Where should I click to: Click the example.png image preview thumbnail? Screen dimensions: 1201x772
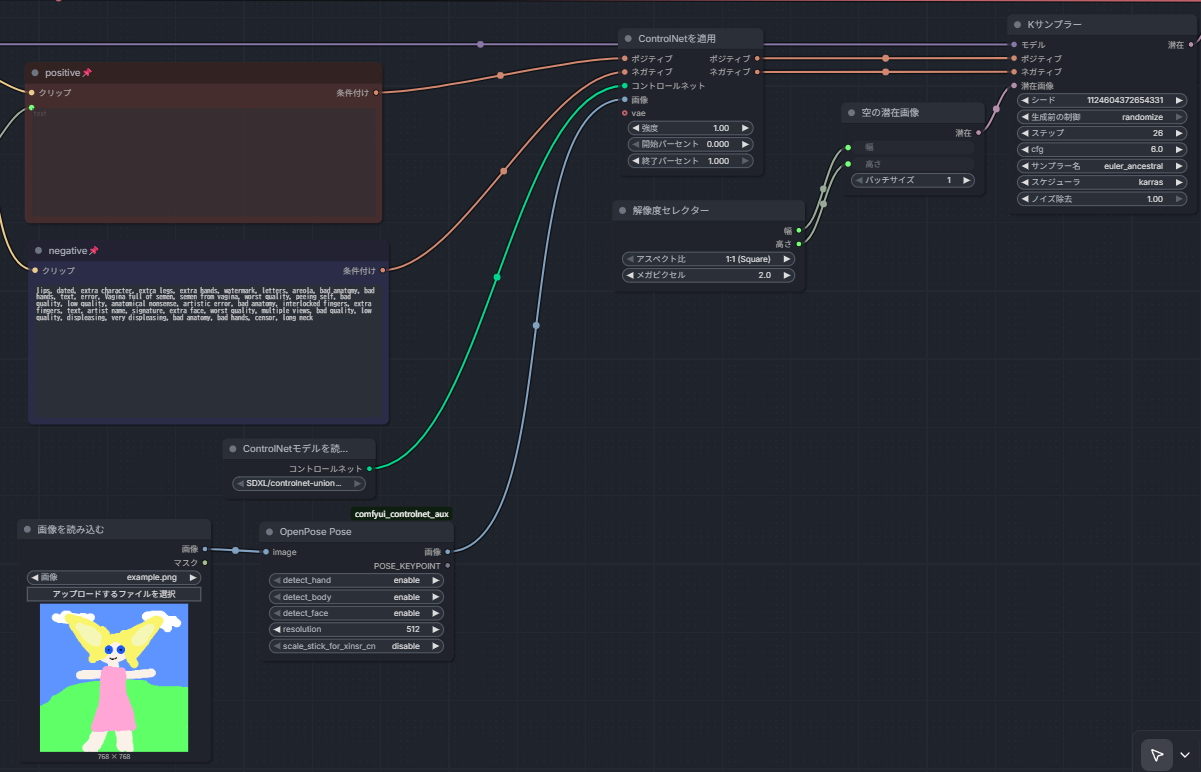[x=114, y=677]
